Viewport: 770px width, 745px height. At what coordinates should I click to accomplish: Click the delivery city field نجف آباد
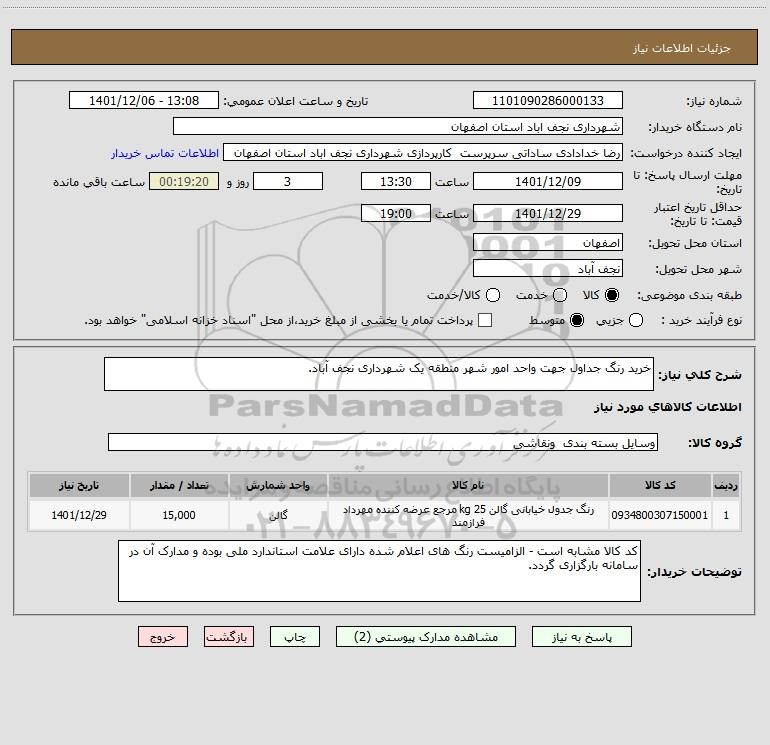548,269
